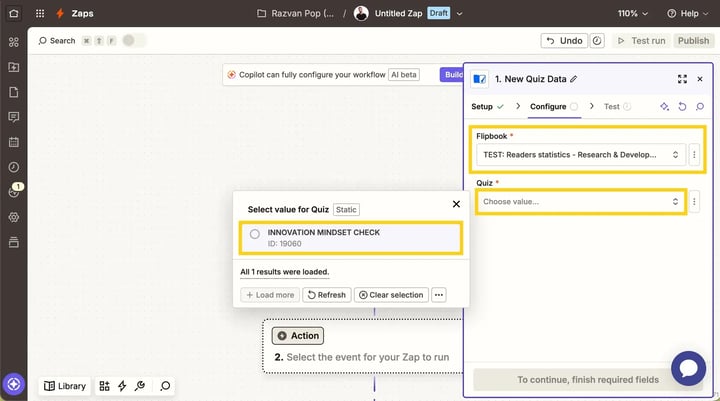This screenshot has width=720, height=401.
Task: Click the Untitled Zap title
Action: click(x=399, y=13)
